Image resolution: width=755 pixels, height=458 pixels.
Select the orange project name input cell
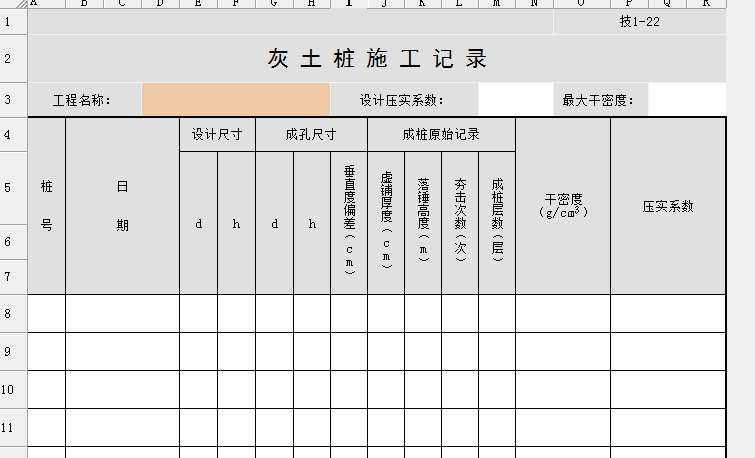(236, 100)
